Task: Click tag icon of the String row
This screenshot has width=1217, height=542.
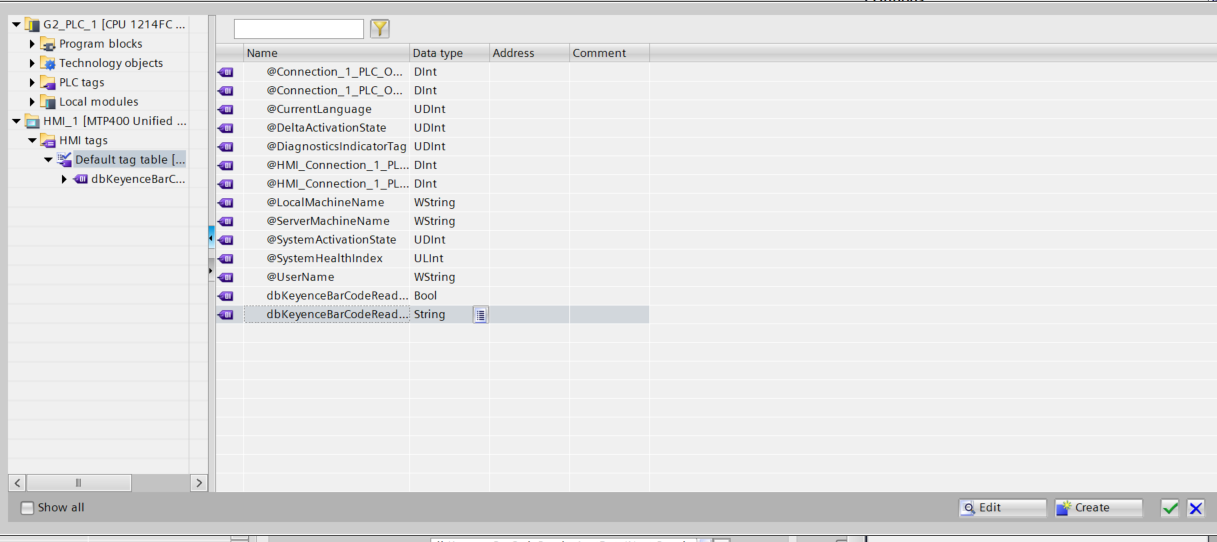Action: [225, 315]
